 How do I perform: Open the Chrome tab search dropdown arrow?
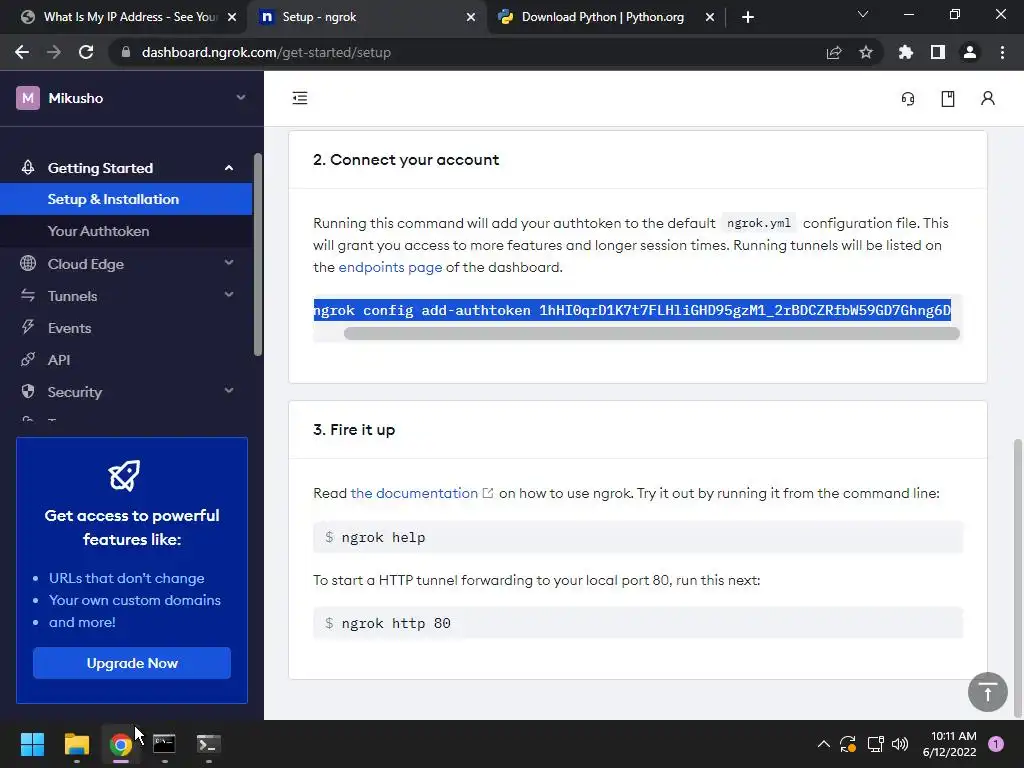pyautogui.click(x=863, y=14)
